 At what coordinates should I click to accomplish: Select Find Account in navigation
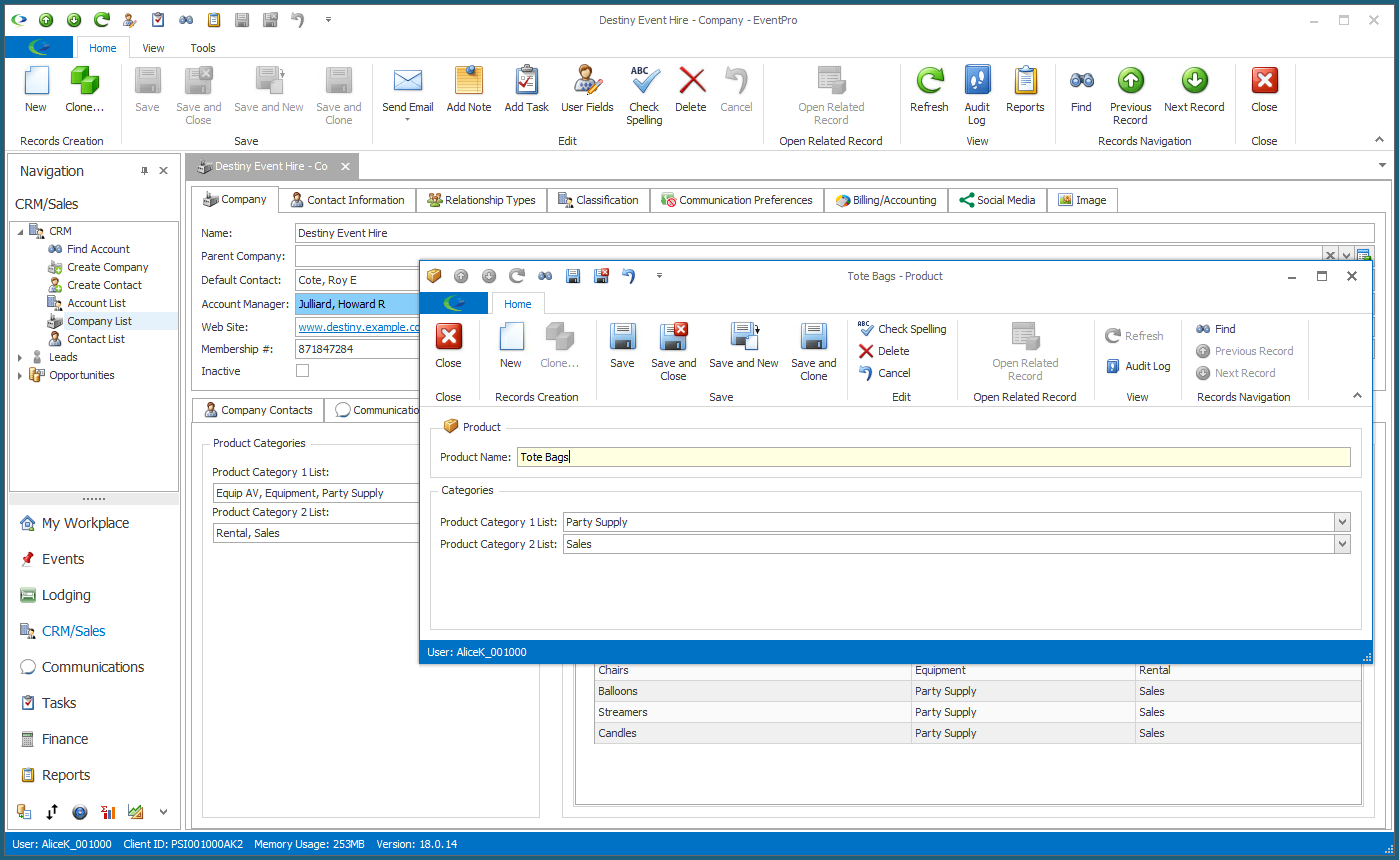tap(98, 249)
